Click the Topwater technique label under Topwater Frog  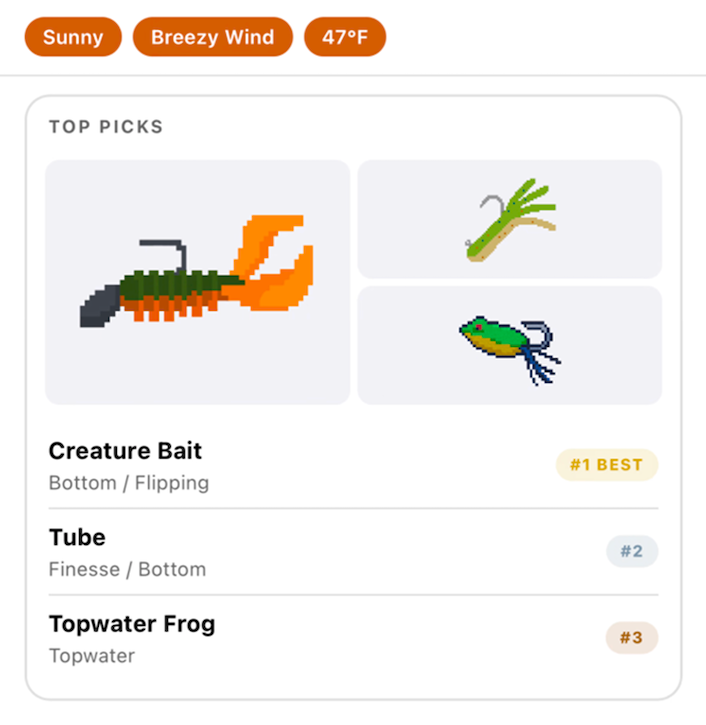92,656
